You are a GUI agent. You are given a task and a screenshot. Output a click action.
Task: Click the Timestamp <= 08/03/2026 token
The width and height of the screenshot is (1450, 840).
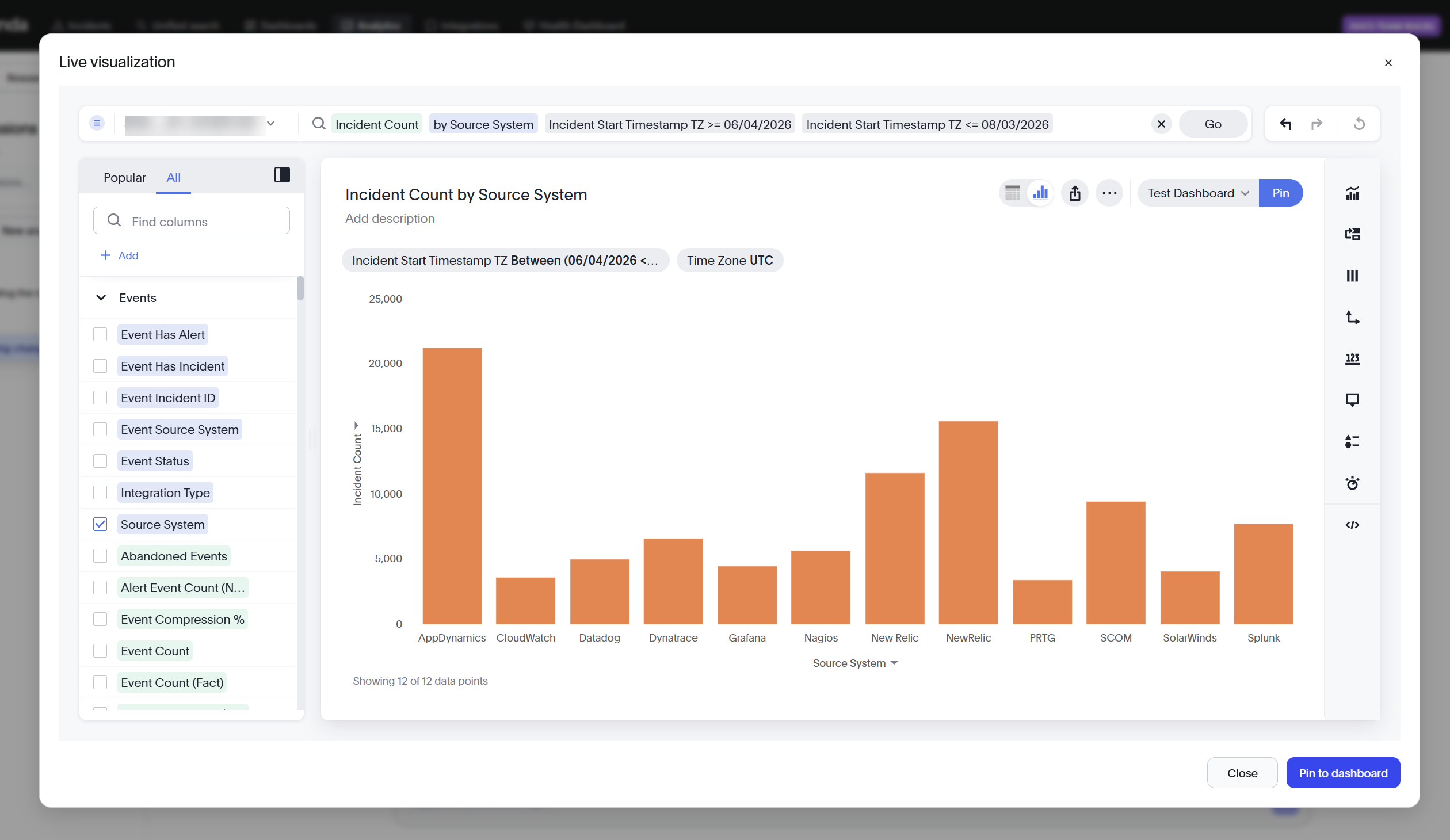coord(927,124)
